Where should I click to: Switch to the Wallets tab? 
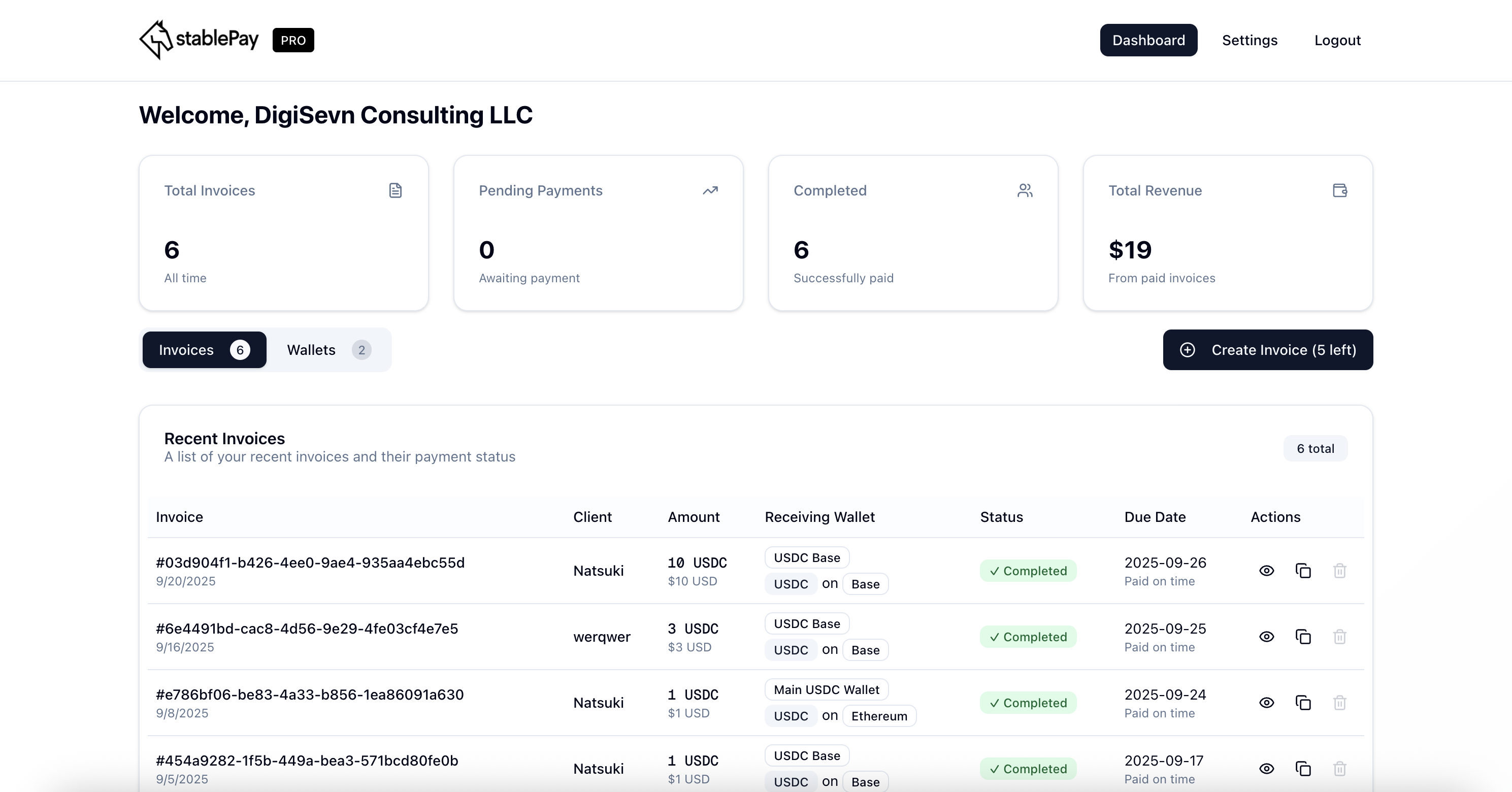click(327, 350)
